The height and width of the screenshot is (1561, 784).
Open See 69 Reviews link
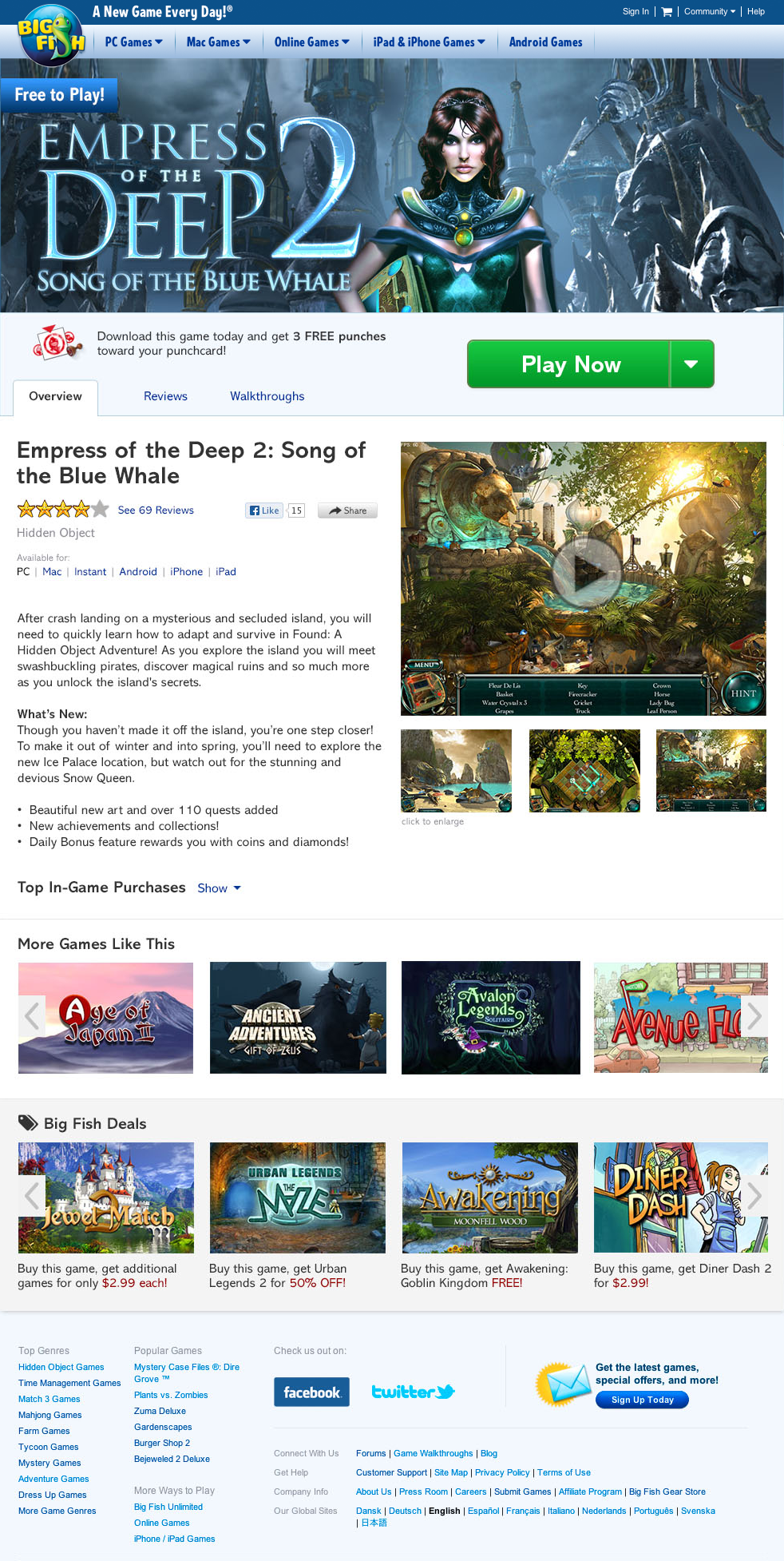pyautogui.click(x=156, y=510)
